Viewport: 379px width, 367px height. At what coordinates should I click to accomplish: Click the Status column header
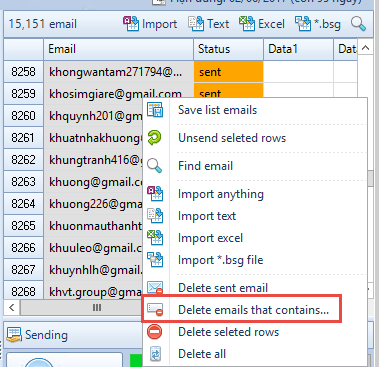click(x=228, y=49)
